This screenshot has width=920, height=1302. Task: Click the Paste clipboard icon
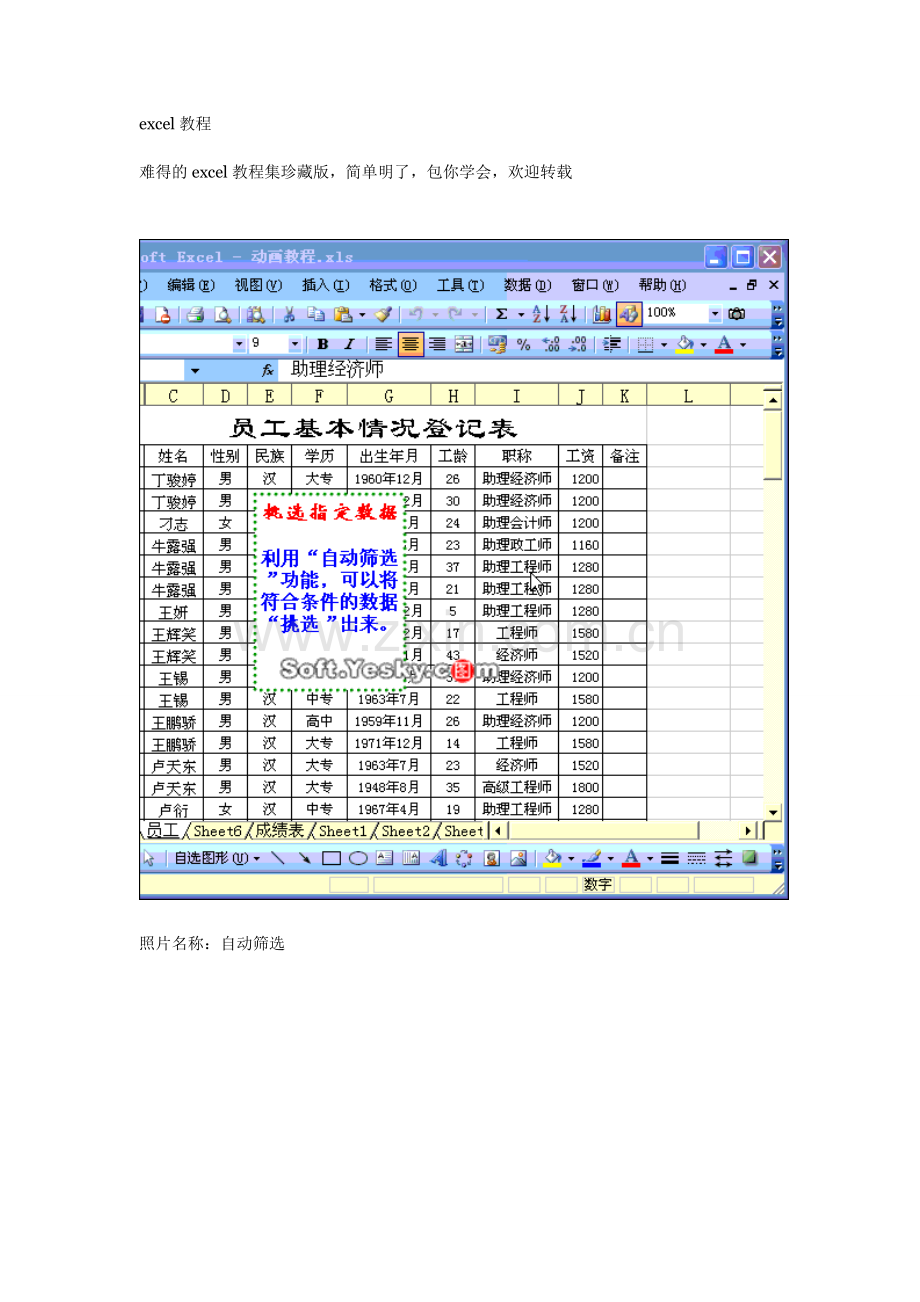coord(343,314)
